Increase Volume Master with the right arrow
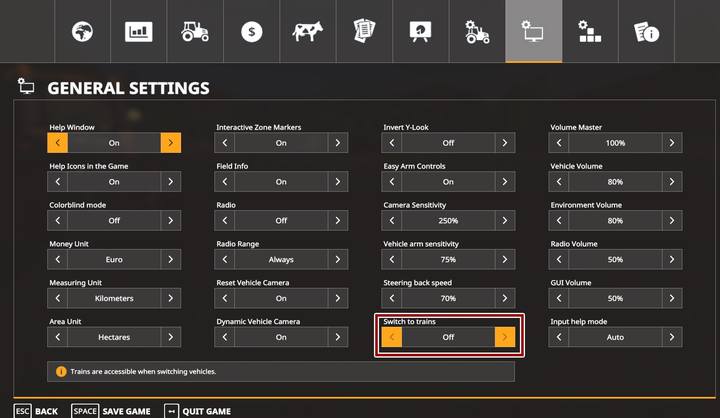Screen dimensions: 720x418 point(672,143)
